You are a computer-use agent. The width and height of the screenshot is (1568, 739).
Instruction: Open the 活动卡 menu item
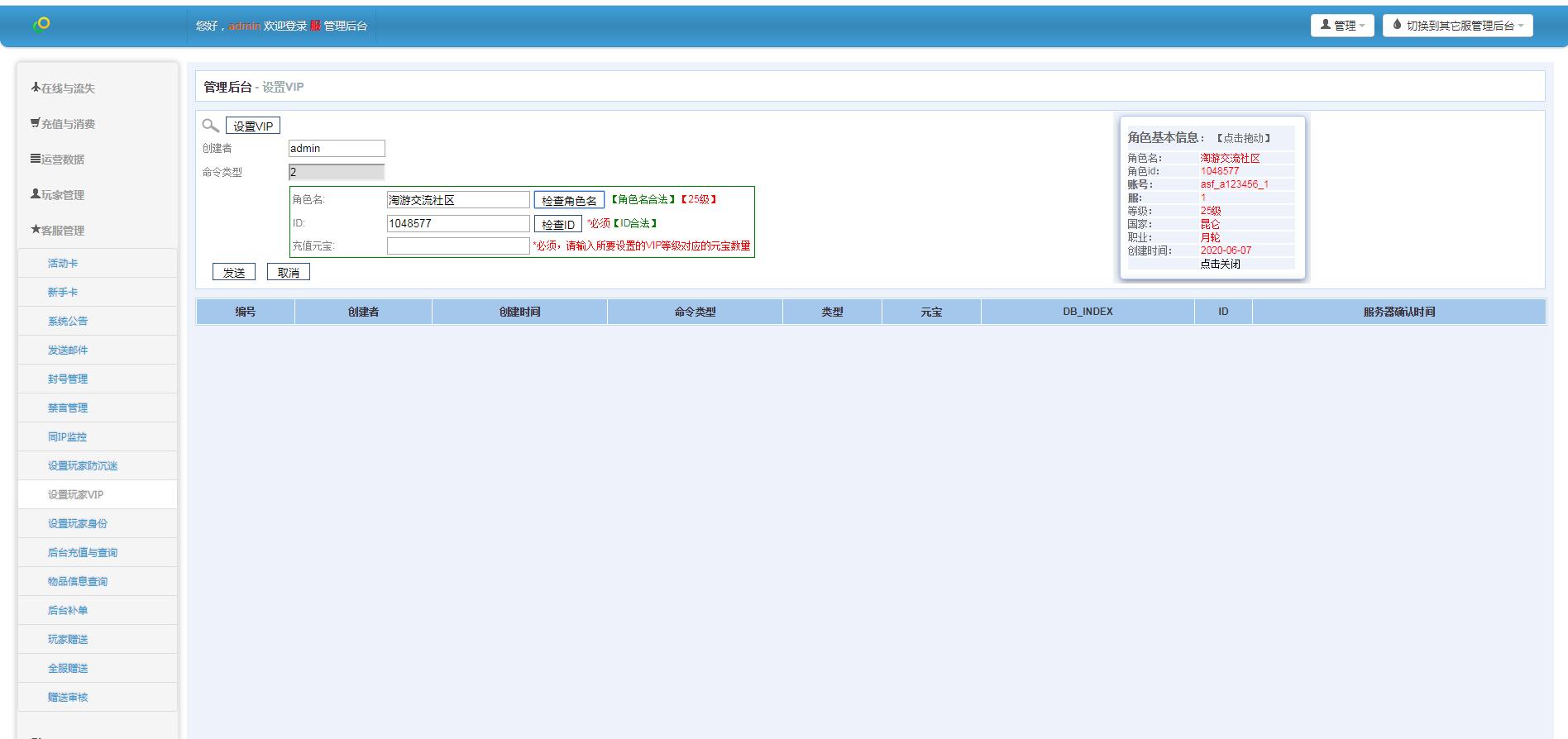[x=63, y=264]
